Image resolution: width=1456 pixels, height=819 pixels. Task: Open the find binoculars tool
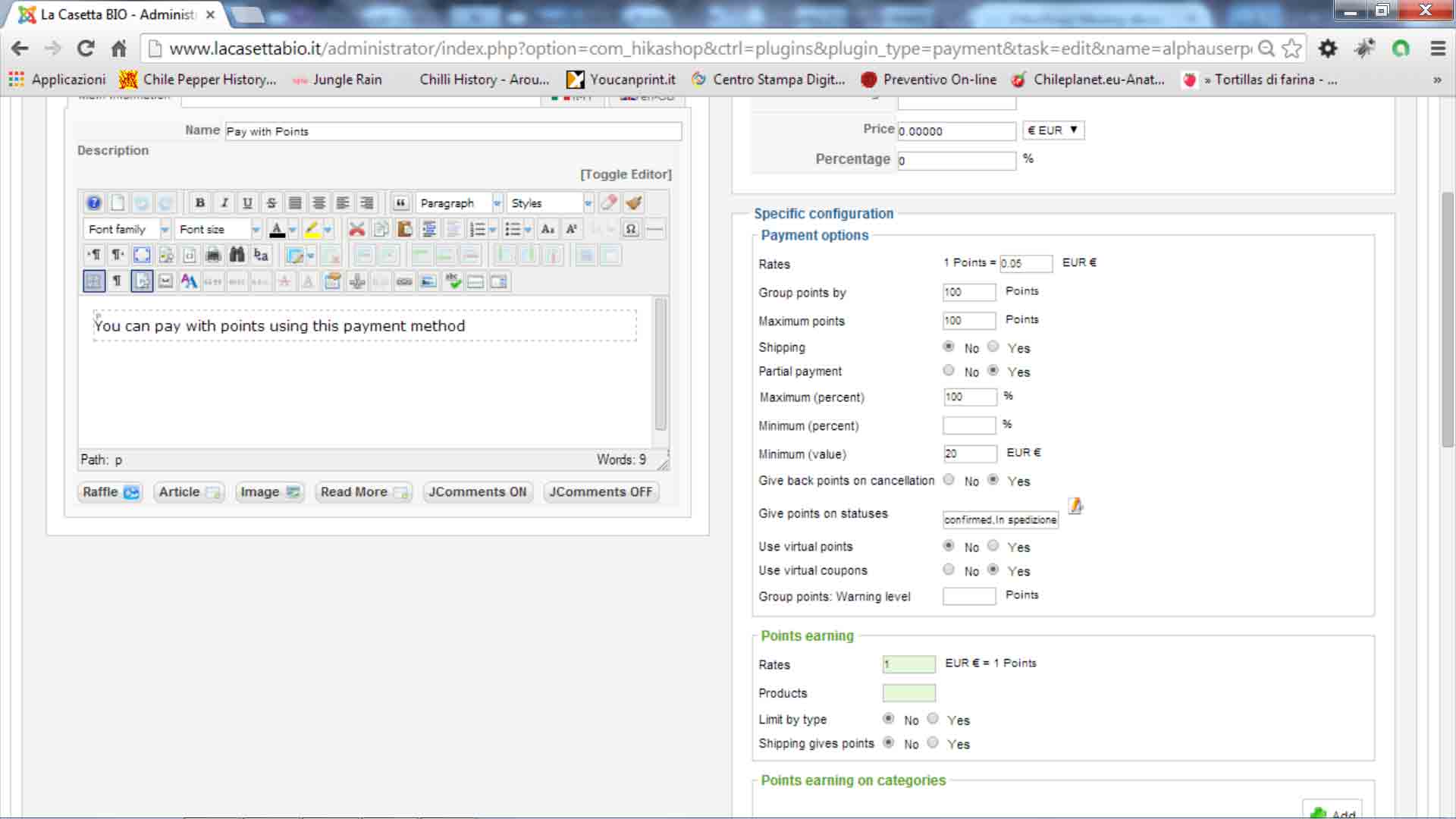(237, 256)
